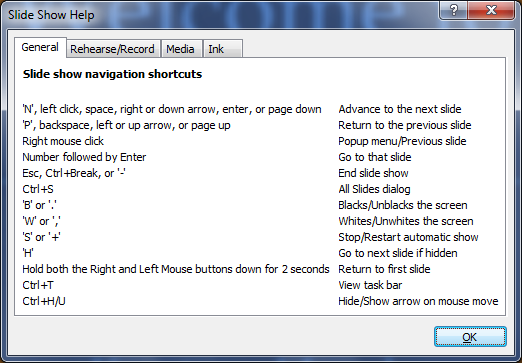The height and width of the screenshot is (363, 522).
Task: Click the 'Slide show navigation shortcuts' heading
Action: (x=112, y=74)
